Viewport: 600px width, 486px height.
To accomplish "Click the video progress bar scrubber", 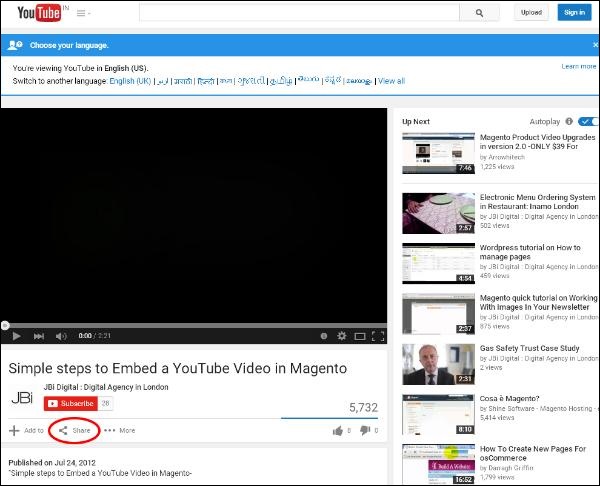I will point(5,325).
